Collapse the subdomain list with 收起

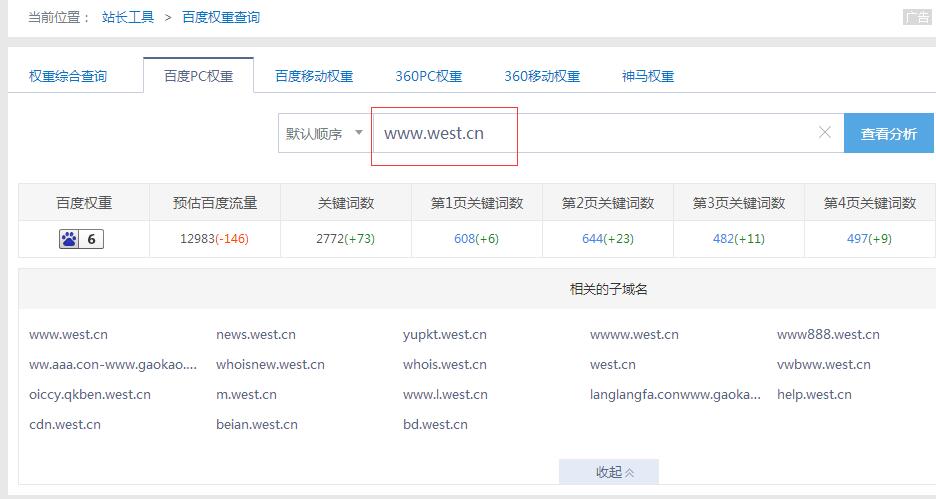608,472
